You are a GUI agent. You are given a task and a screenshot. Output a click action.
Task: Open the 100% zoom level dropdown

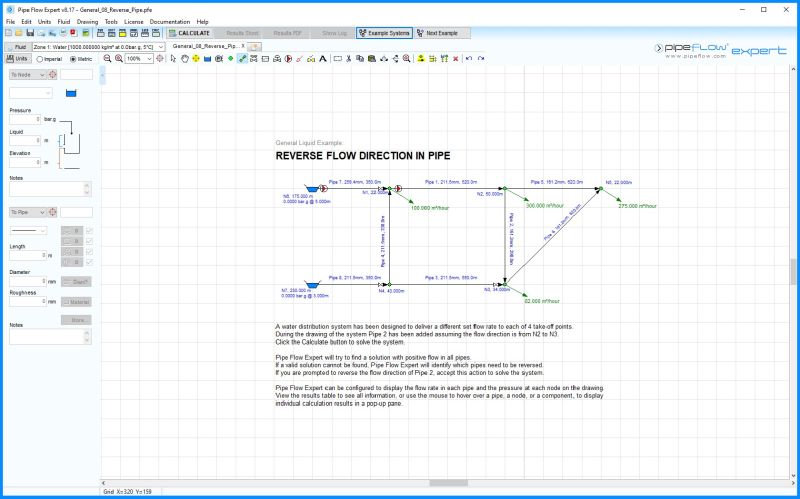click(139, 59)
